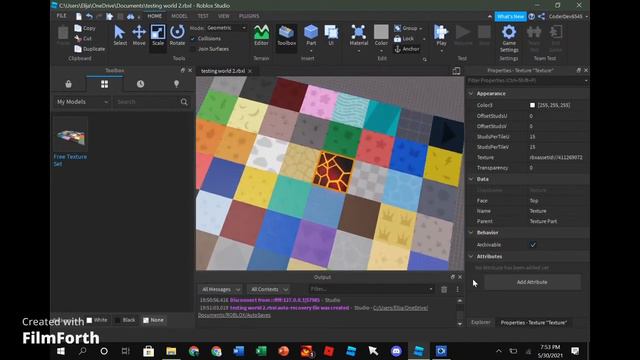This screenshot has height=360, width=640.
Task: Activate the Move tool
Action: coord(139,35)
